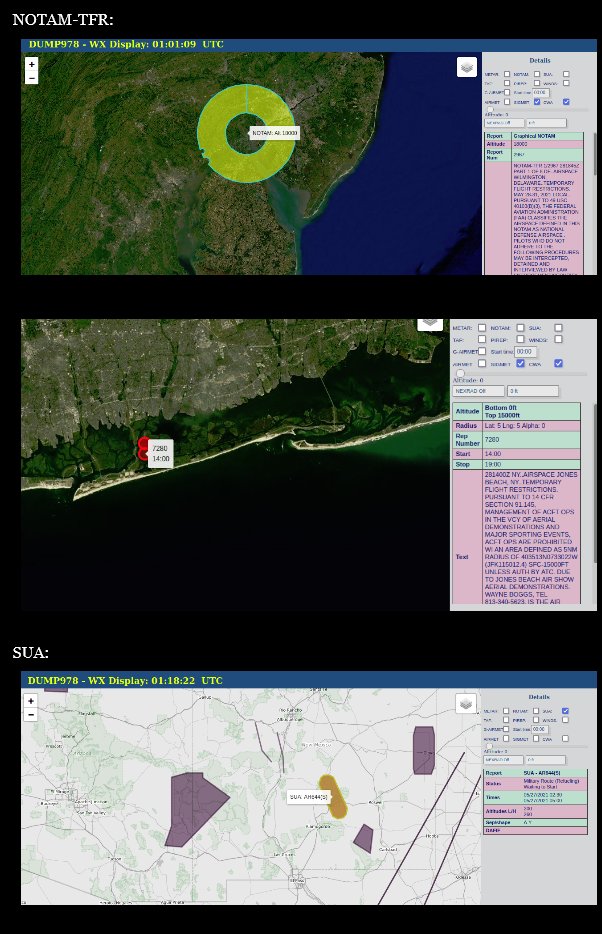This screenshot has height=934, width=602.
Task: Open layers selector on the SUA map
Action: point(466,703)
